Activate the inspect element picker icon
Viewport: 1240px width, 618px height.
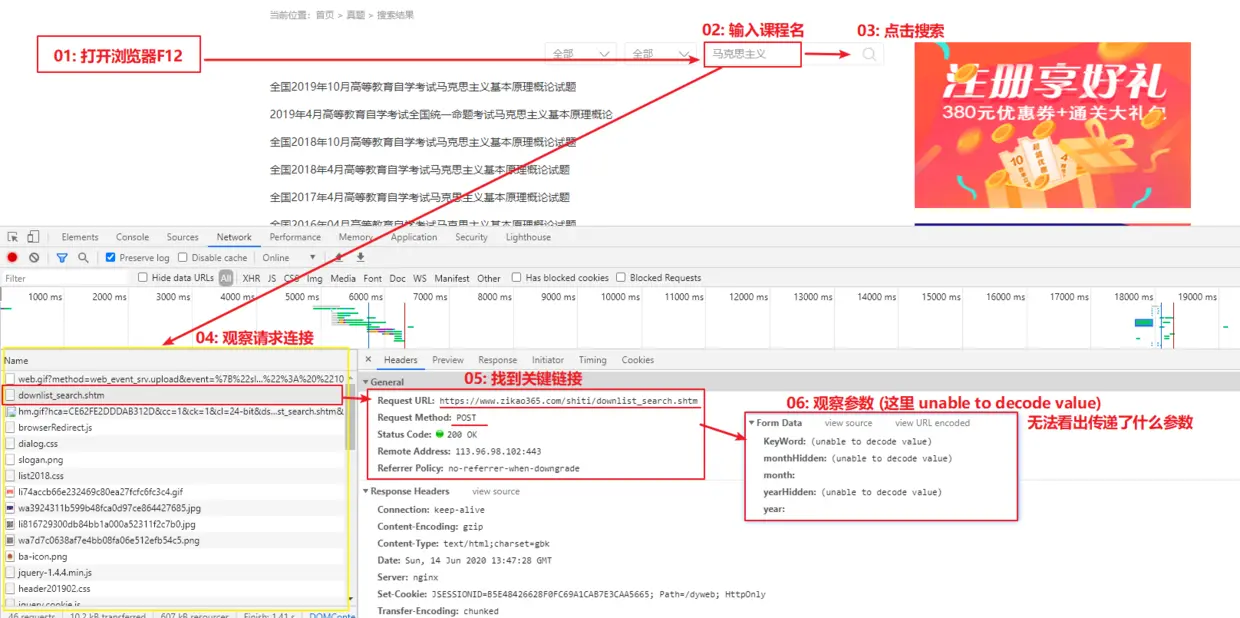(13, 237)
